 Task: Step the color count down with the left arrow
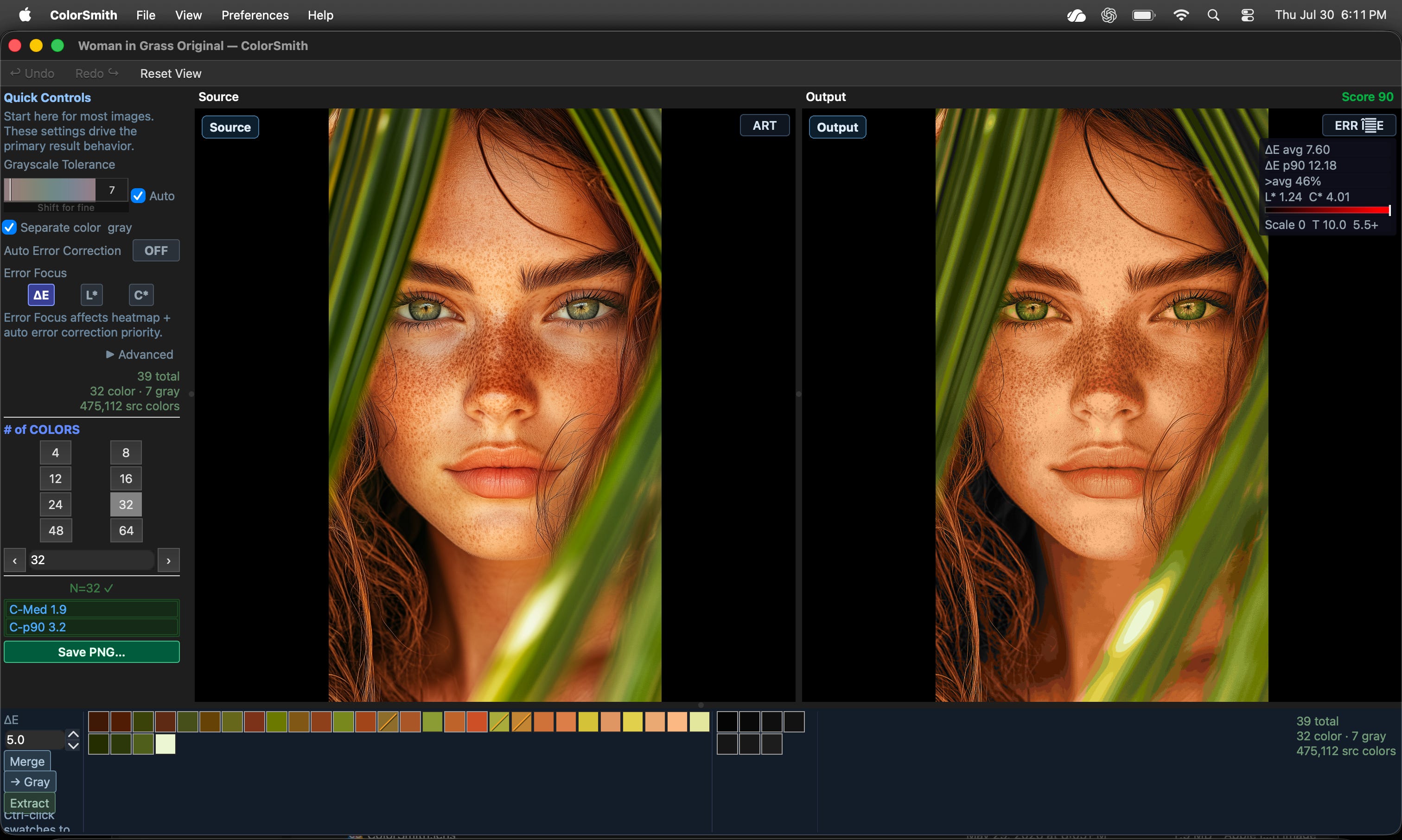tap(15, 560)
